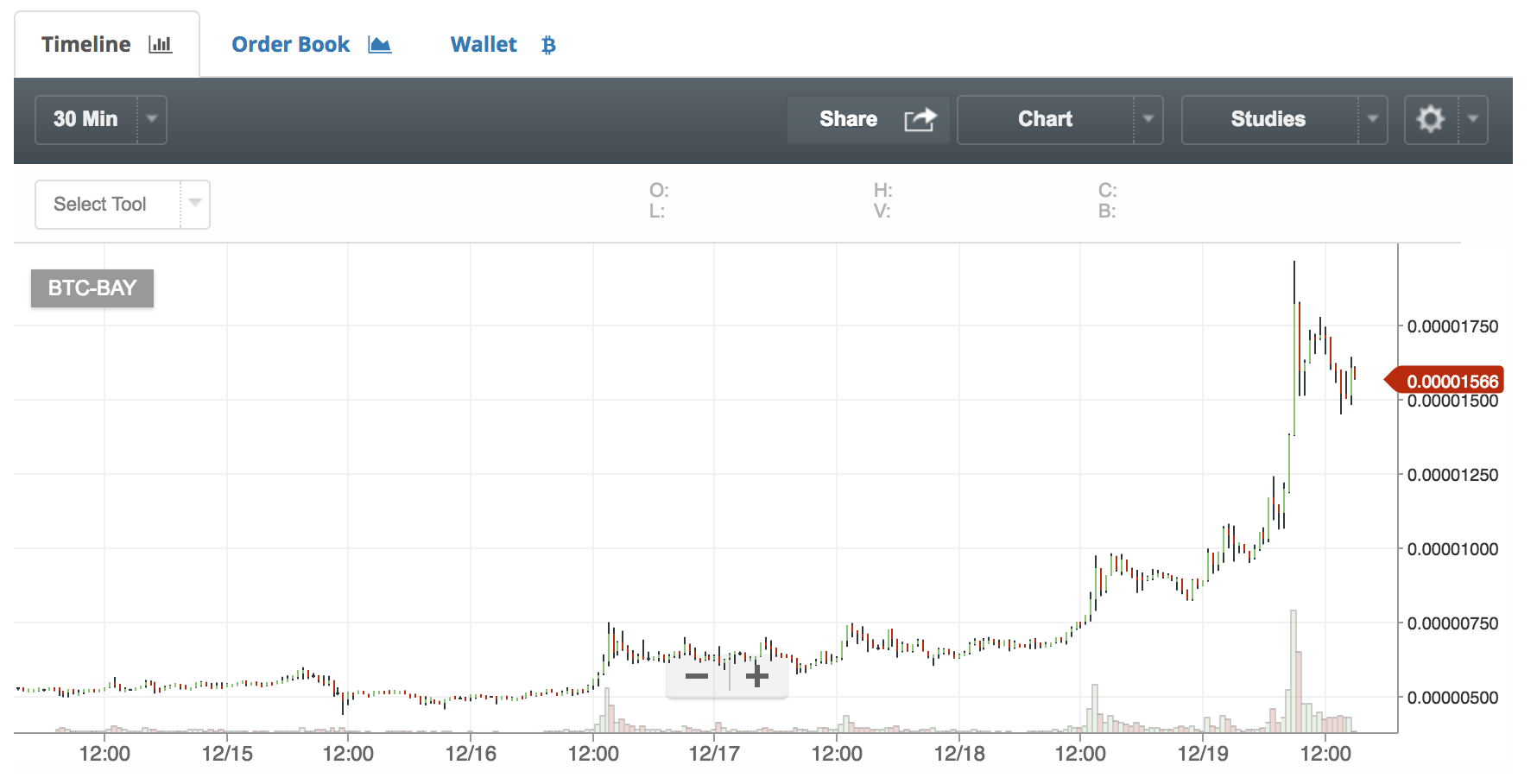This screenshot has height=784, width=1537.
Task: Click the 12/19 date axis label
Action: (x=1203, y=754)
